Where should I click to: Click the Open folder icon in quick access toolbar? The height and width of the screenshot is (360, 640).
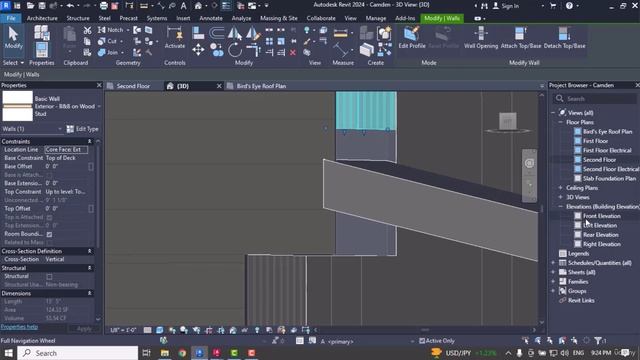coord(30,6)
